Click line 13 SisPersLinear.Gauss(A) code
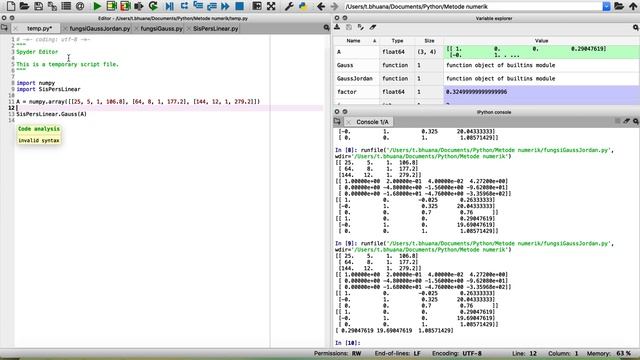This screenshot has height=360, width=640. tap(51, 114)
